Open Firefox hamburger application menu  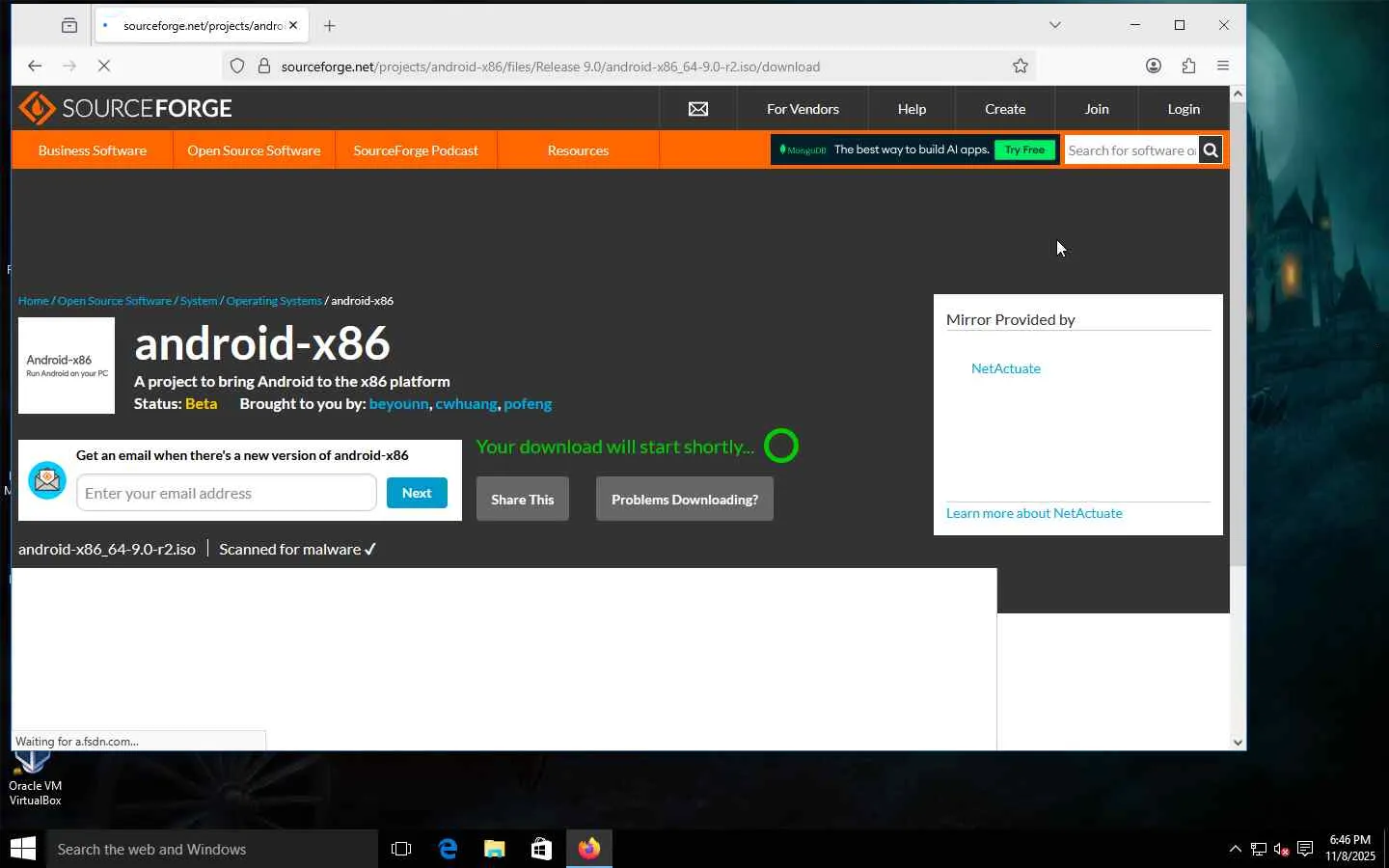click(x=1223, y=66)
